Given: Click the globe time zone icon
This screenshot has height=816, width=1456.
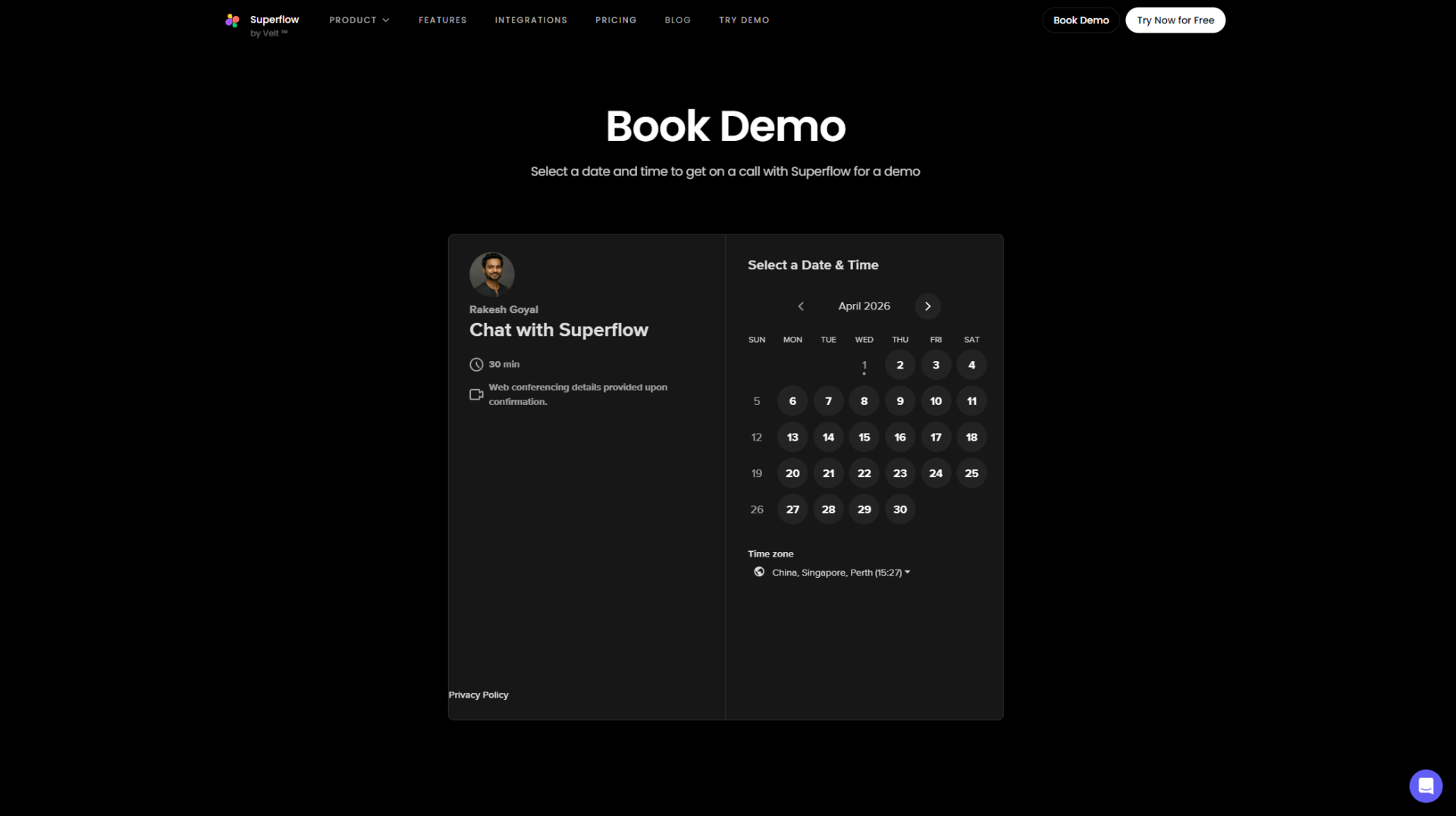Looking at the screenshot, I should [x=759, y=572].
